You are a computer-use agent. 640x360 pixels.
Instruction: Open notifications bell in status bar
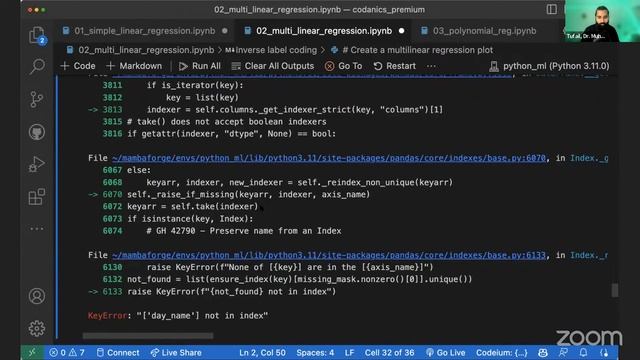click(583, 353)
